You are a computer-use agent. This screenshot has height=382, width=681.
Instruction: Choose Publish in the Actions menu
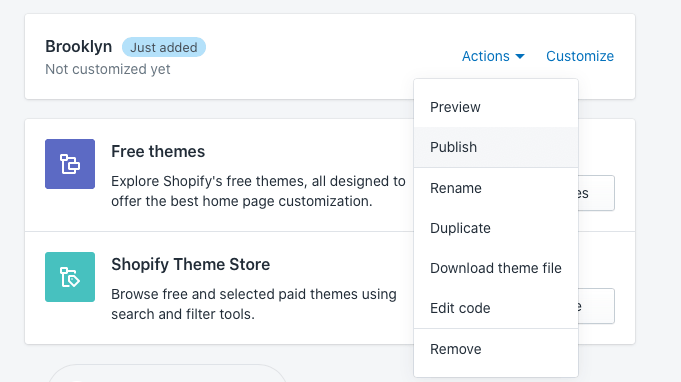point(496,147)
